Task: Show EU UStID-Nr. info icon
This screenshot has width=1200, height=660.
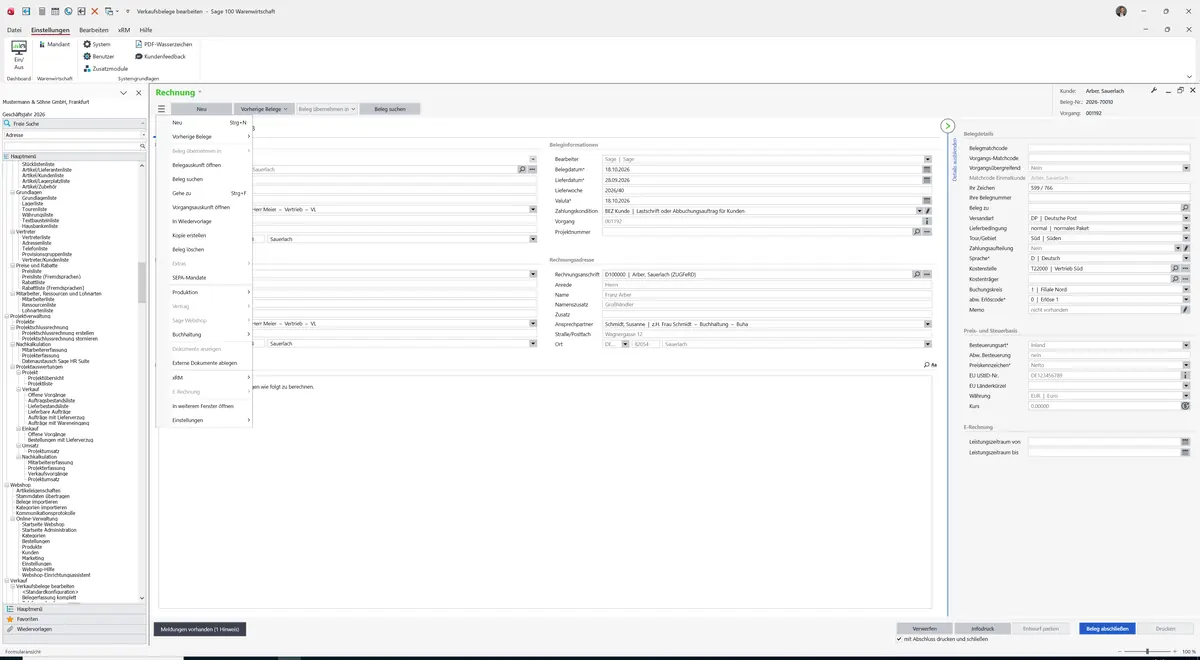Action: [x=1186, y=375]
